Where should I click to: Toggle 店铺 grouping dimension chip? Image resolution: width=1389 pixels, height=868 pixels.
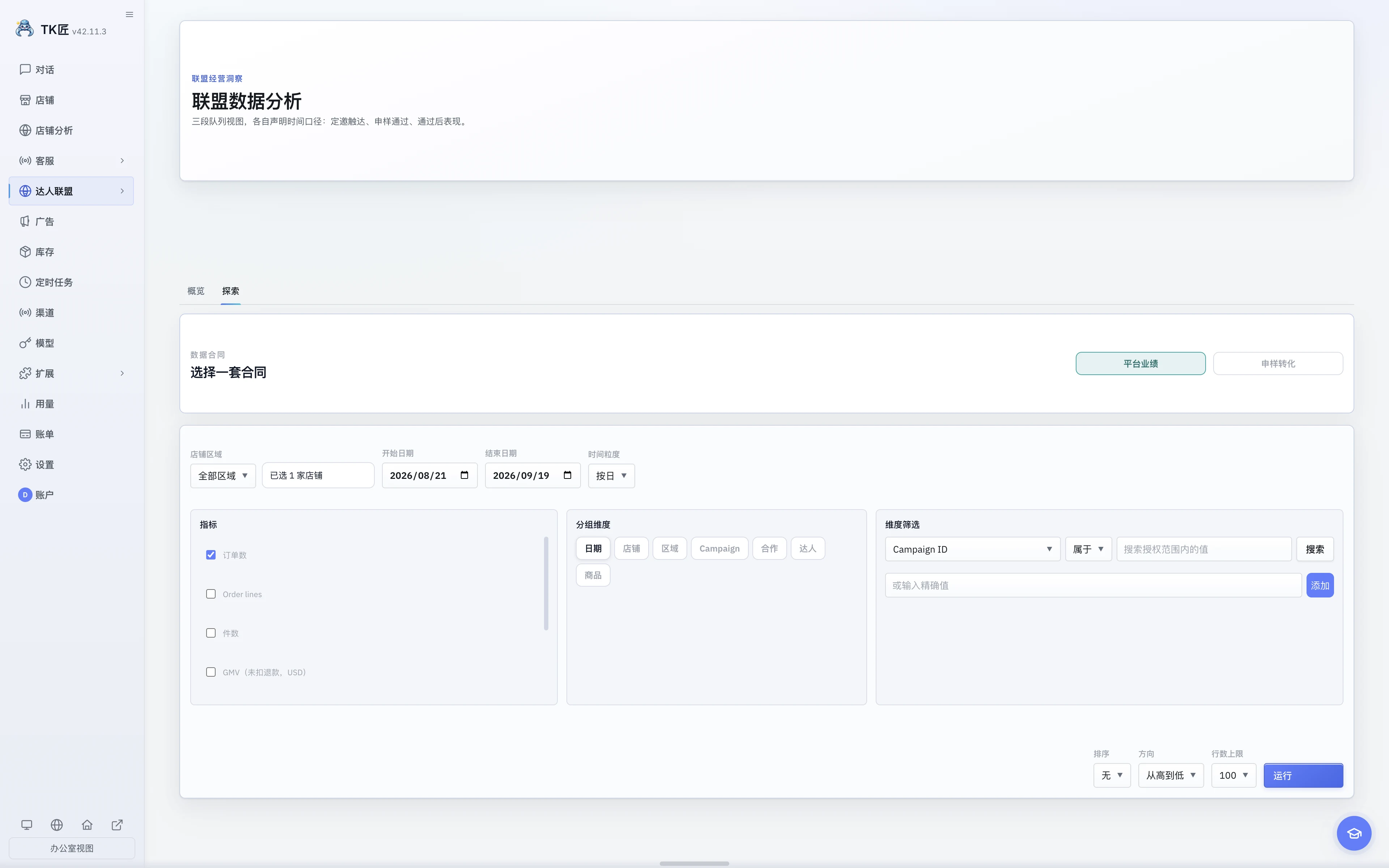[x=631, y=549]
